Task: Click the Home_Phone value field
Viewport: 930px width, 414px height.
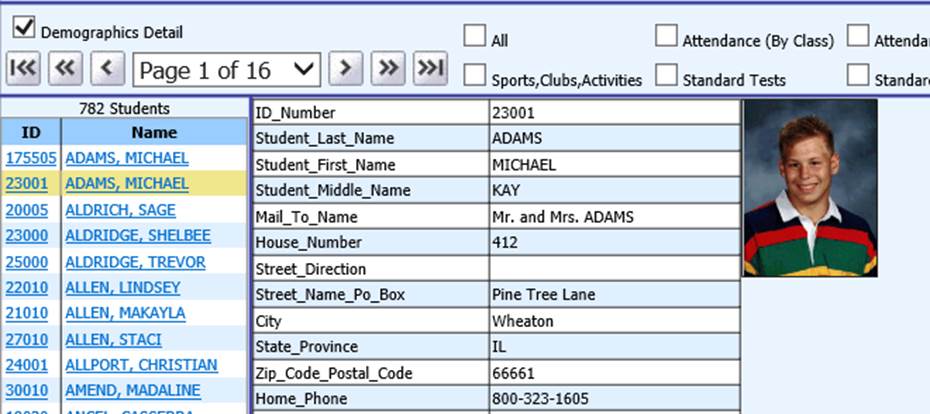Action: tap(614, 399)
